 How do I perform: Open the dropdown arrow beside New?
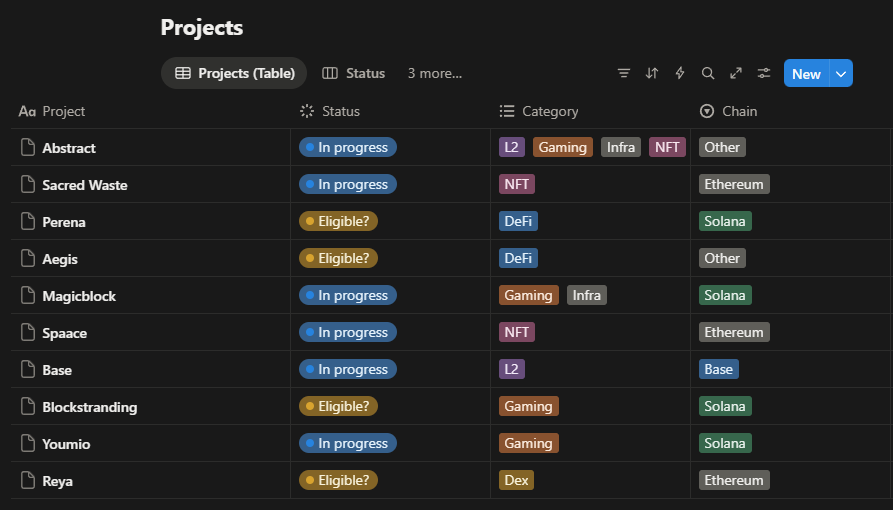point(841,74)
